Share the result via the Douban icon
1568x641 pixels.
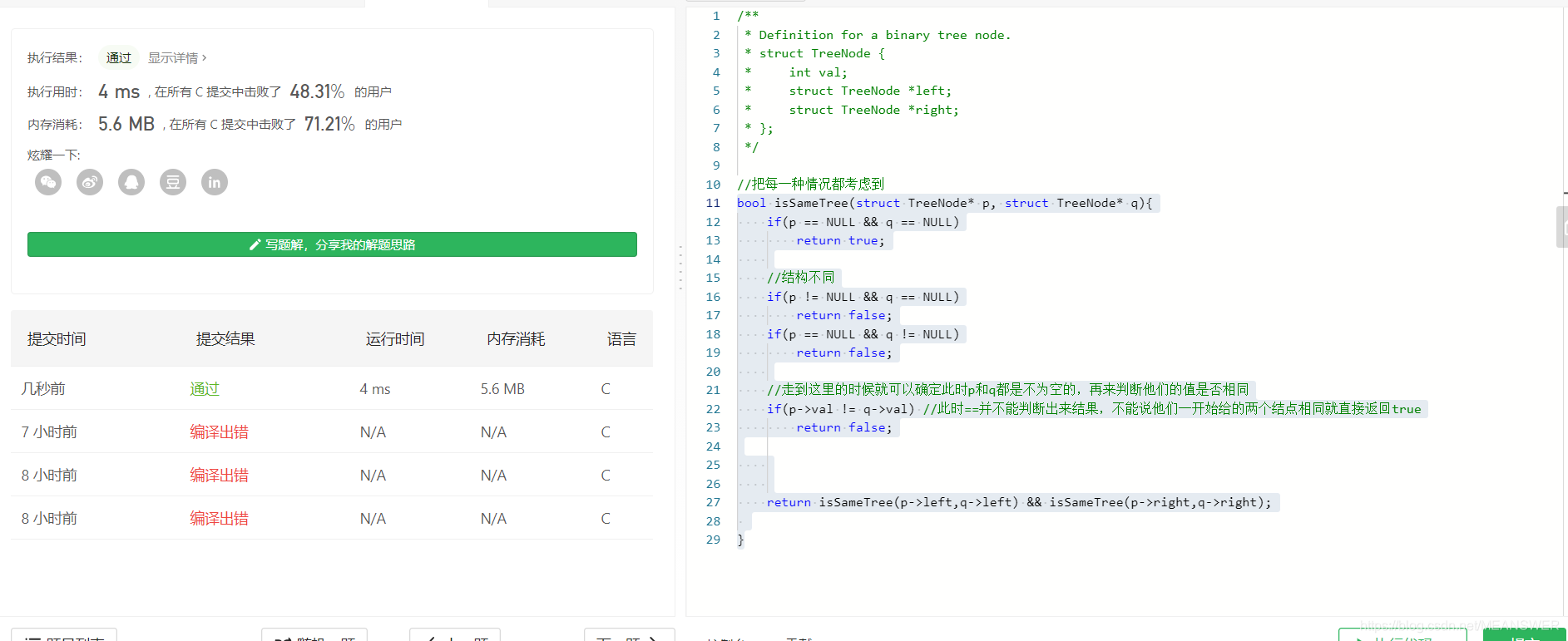coord(173,182)
